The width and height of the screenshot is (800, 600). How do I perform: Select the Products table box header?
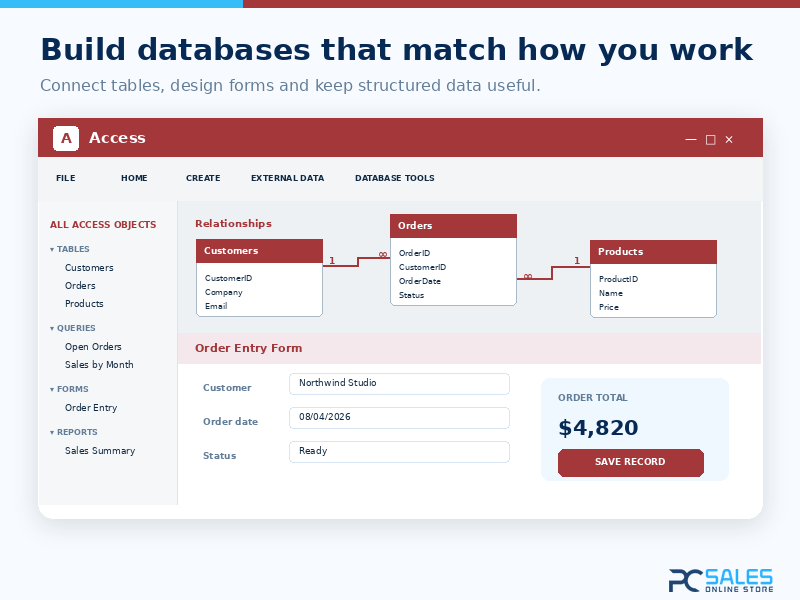(x=653, y=252)
